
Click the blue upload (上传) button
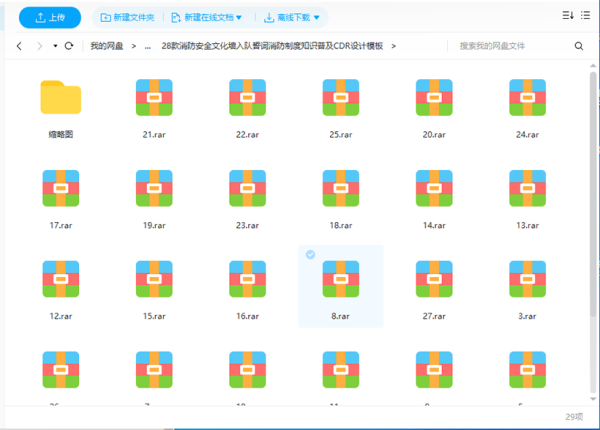click(50, 18)
